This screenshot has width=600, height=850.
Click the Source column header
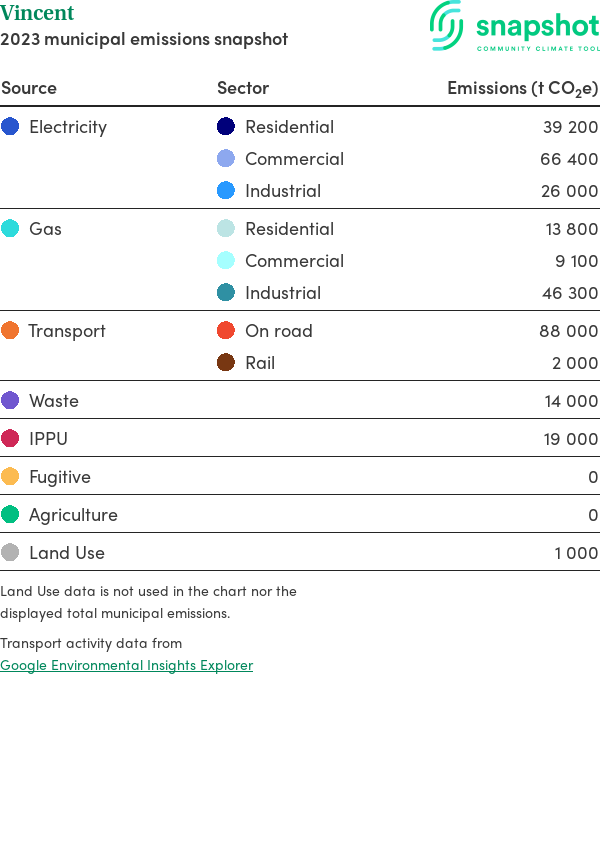click(x=29, y=88)
